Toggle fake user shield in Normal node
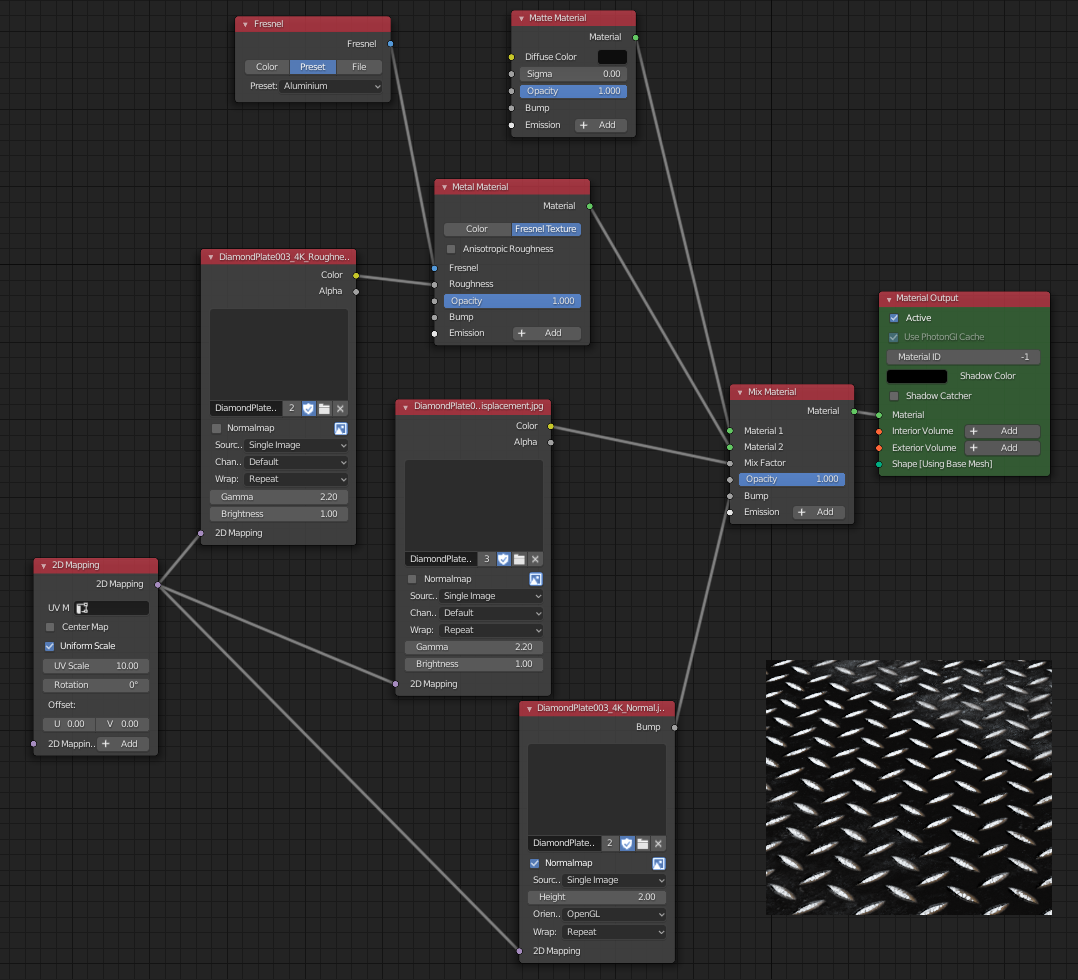Image resolution: width=1078 pixels, height=980 pixels. pos(627,843)
